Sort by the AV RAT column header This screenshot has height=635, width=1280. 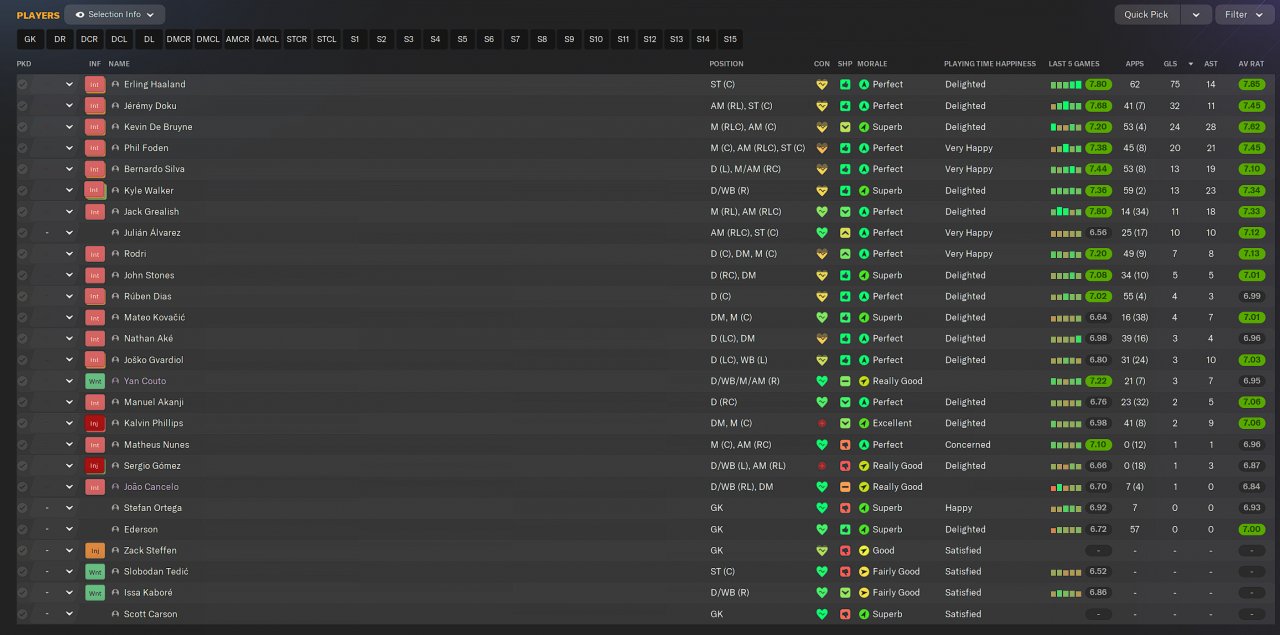(1251, 64)
